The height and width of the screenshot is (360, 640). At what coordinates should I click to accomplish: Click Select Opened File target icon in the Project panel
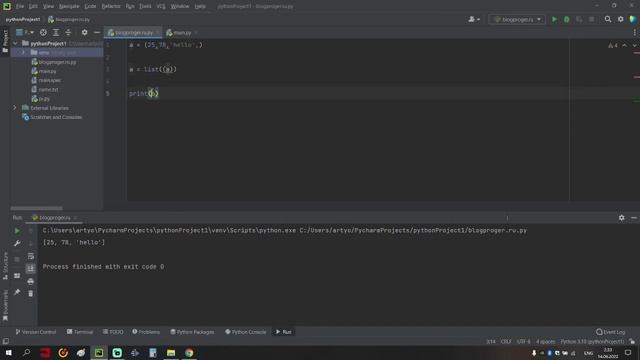(x=43, y=32)
